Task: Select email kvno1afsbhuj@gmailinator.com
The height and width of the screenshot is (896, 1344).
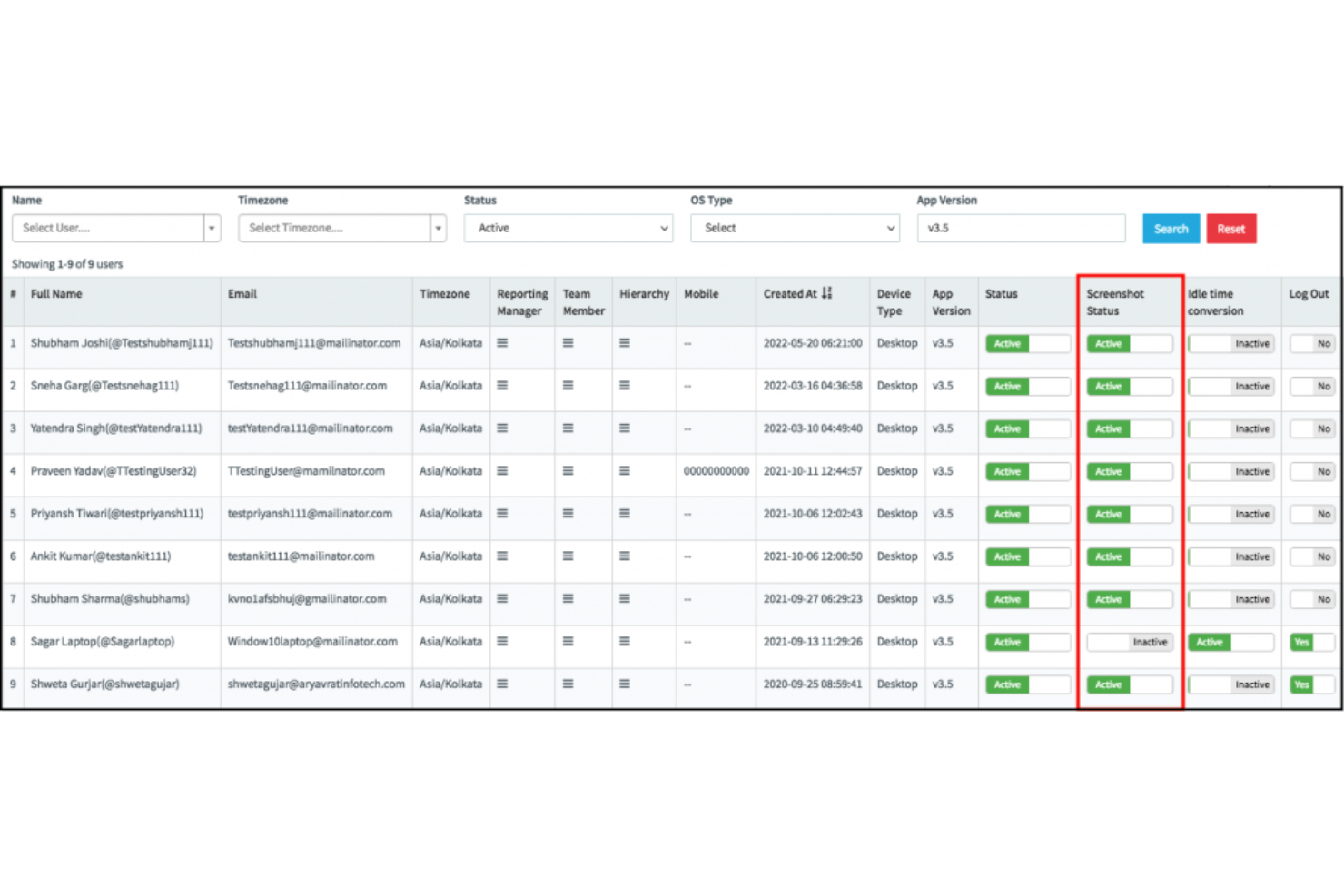Action: tap(307, 599)
